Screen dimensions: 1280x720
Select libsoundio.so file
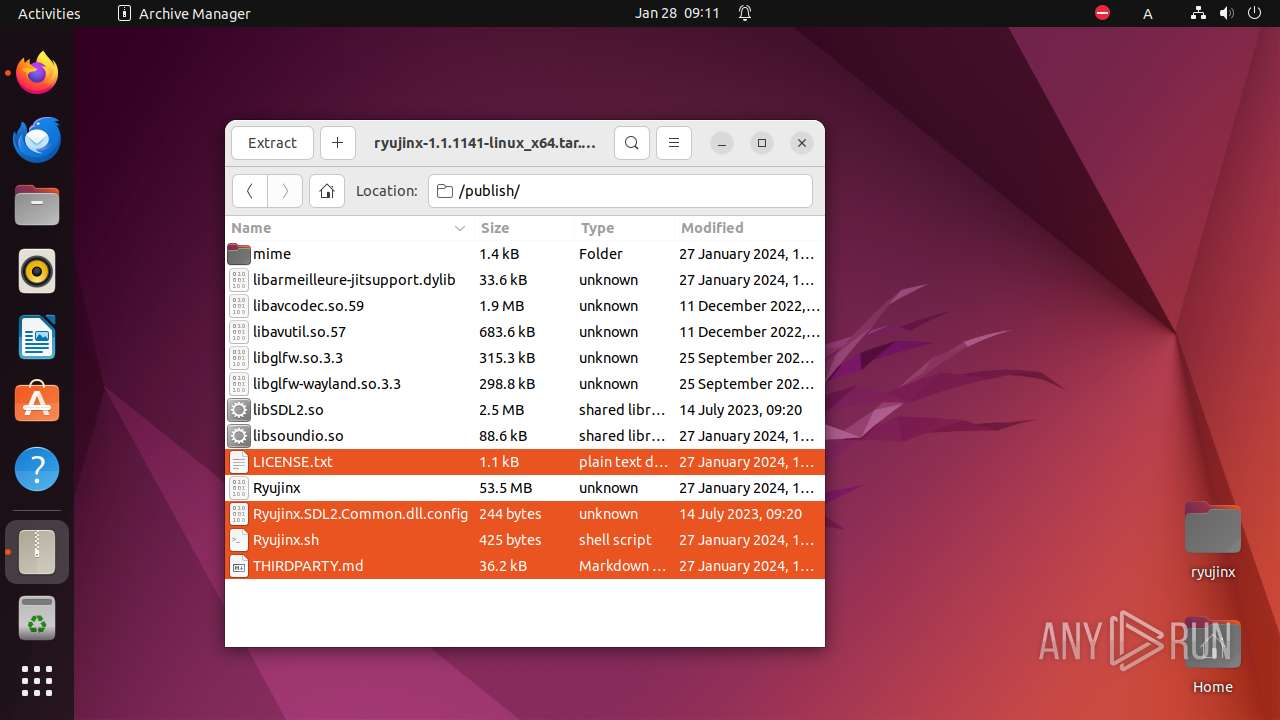click(x=525, y=436)
